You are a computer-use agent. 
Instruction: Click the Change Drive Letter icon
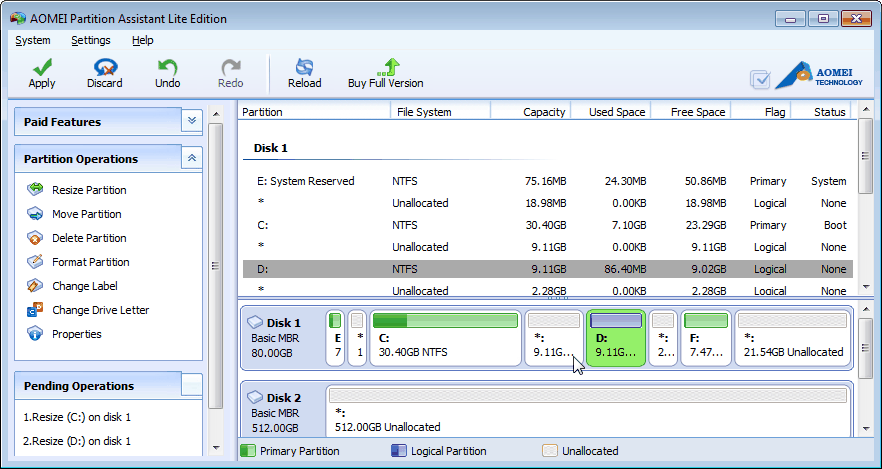coord(35,310)
